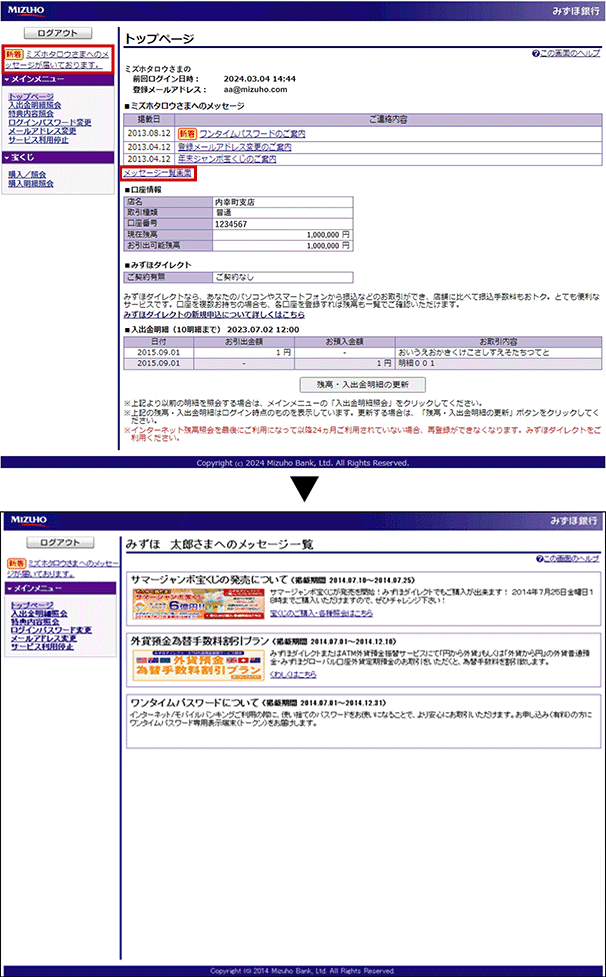This screenshot has width=606, height=977.
Task: Select メールアドレス変更 in the メッセージ一覧 screen menu
Action: (44, 638)
